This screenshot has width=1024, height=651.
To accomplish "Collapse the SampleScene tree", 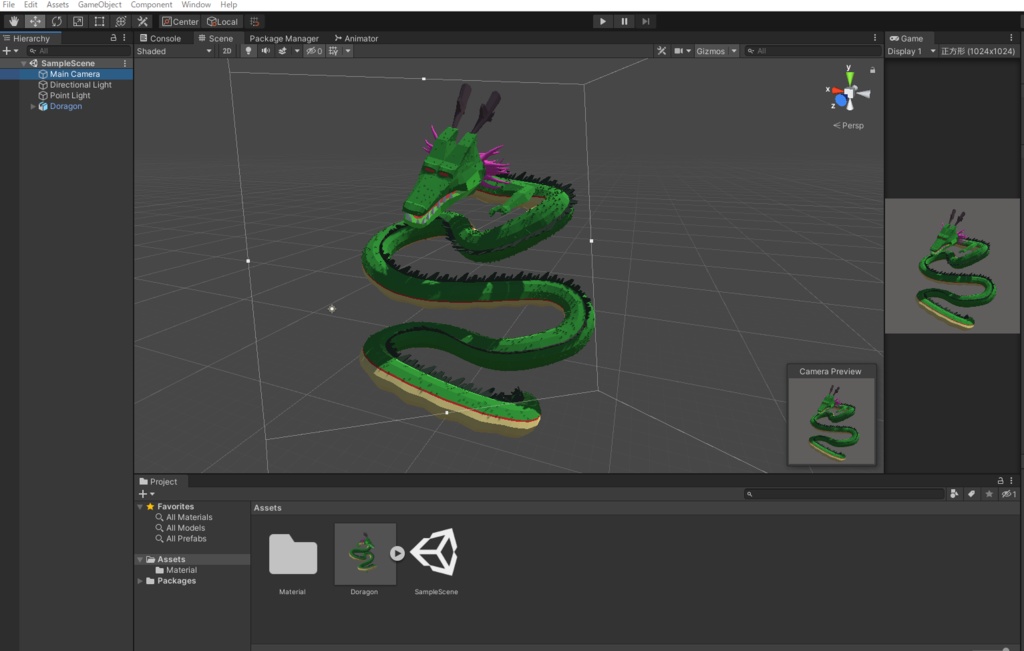I will coord(24,63).
